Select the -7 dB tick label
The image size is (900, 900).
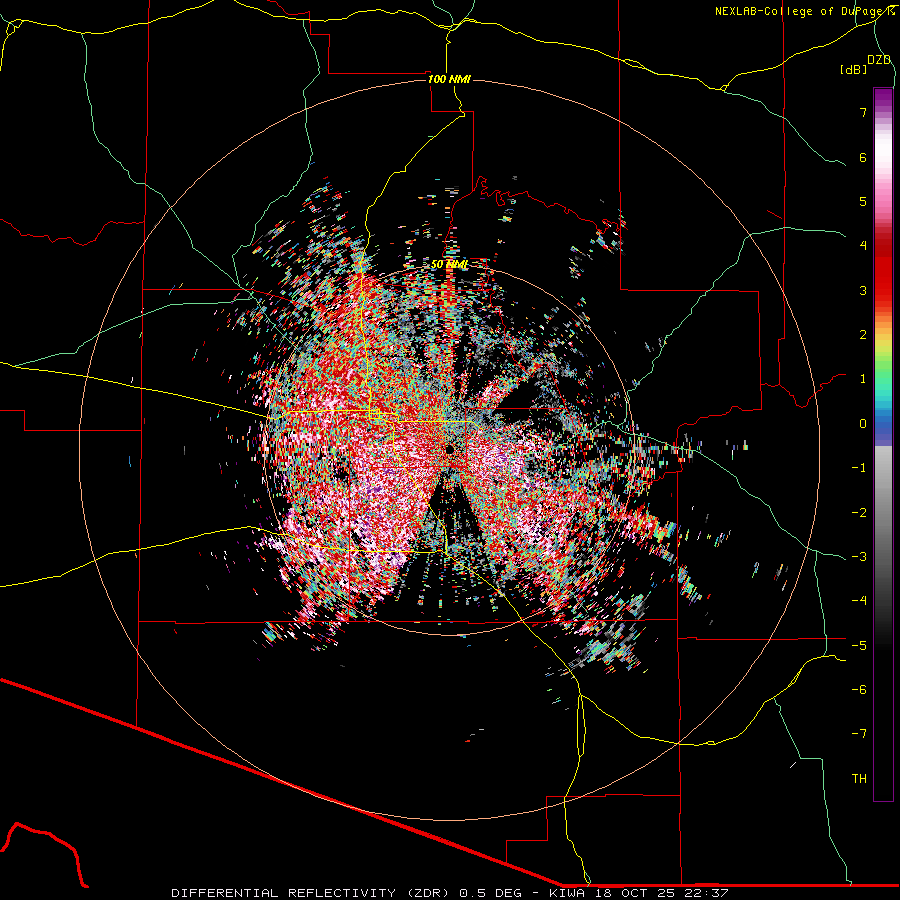[x=859, y=734]
